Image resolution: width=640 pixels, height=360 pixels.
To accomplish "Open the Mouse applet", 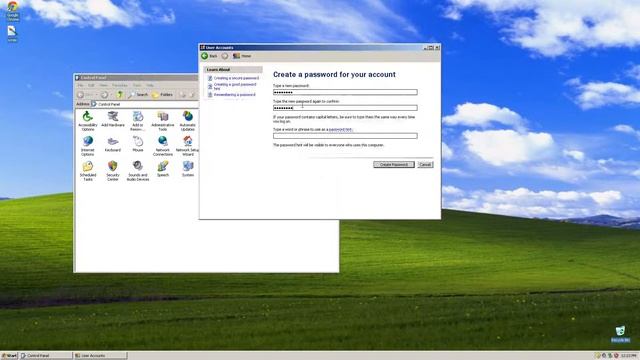I will (x=138, y=144).
